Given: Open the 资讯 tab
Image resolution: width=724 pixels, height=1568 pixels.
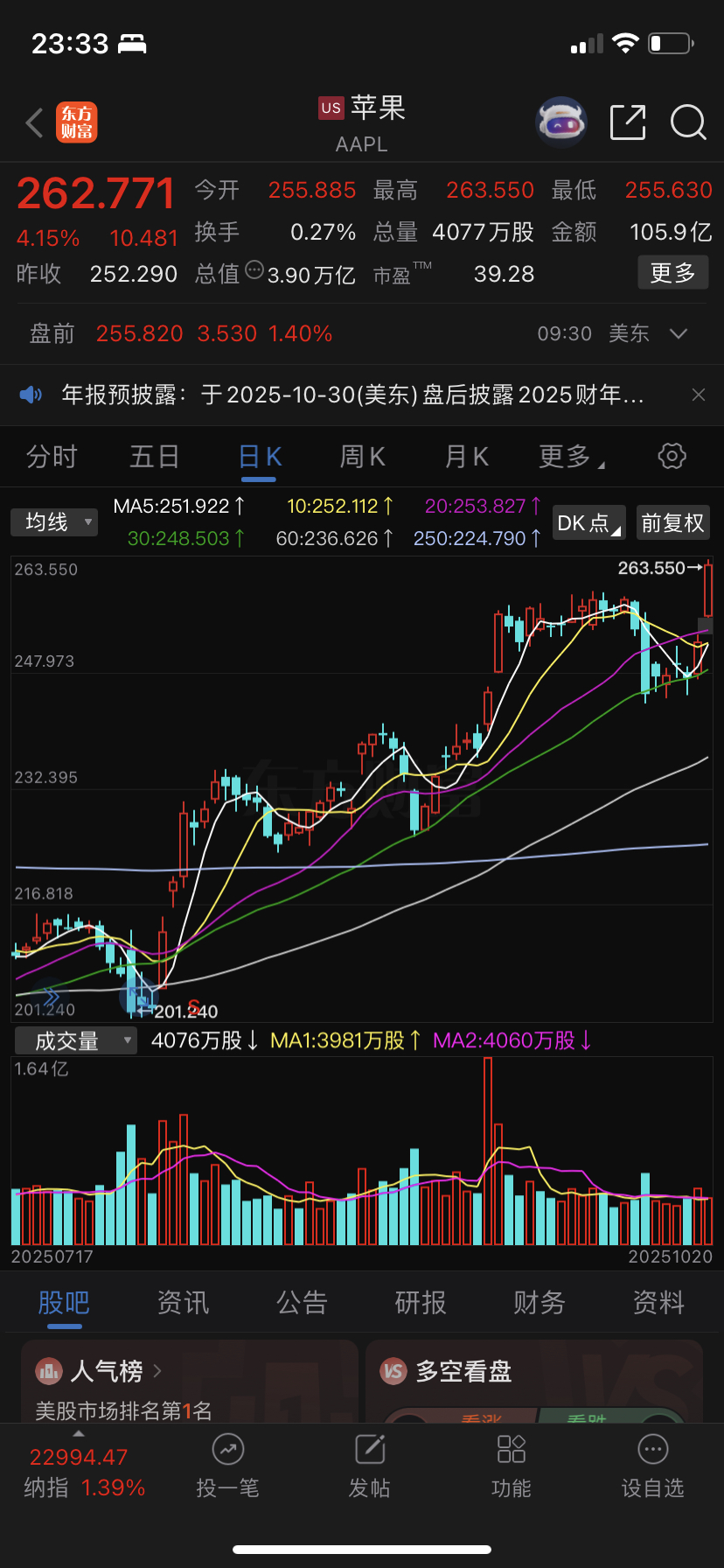Looking at the screenshot, I should point(183,1302).
